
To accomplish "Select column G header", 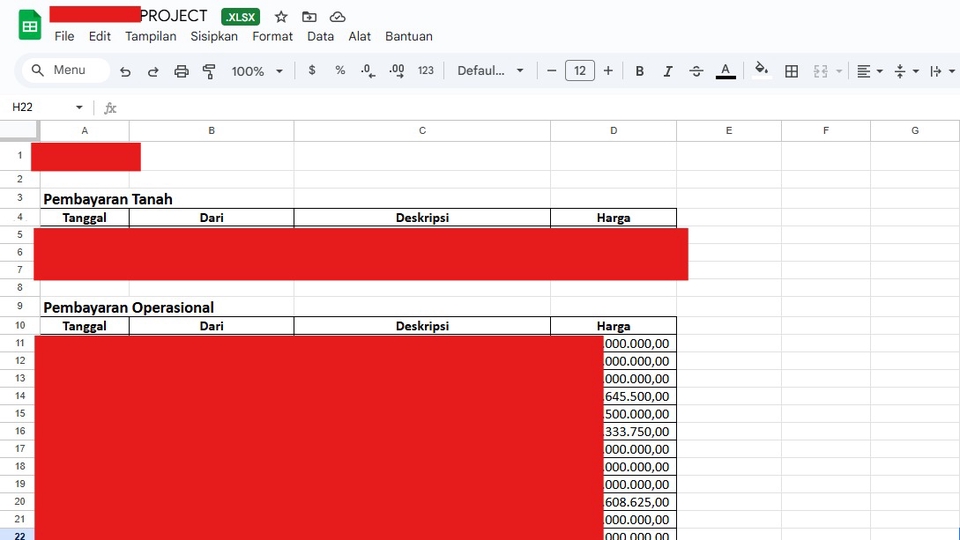I will pyautogui.click(x=915, y=130).
